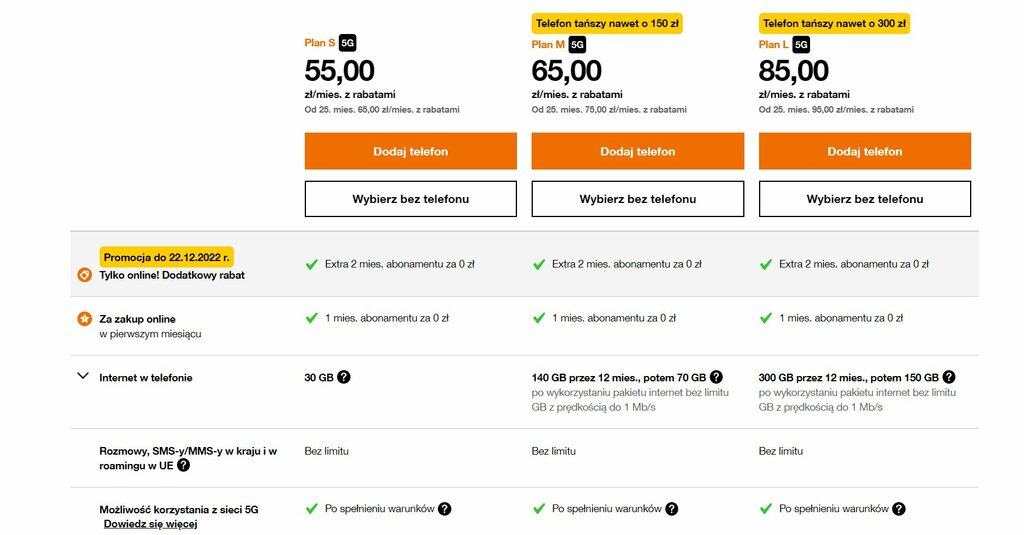Open 5G conditions help in Plan L column
Image resolution: width=1024 pixels, height=535 pixels.
click(899, 509)
